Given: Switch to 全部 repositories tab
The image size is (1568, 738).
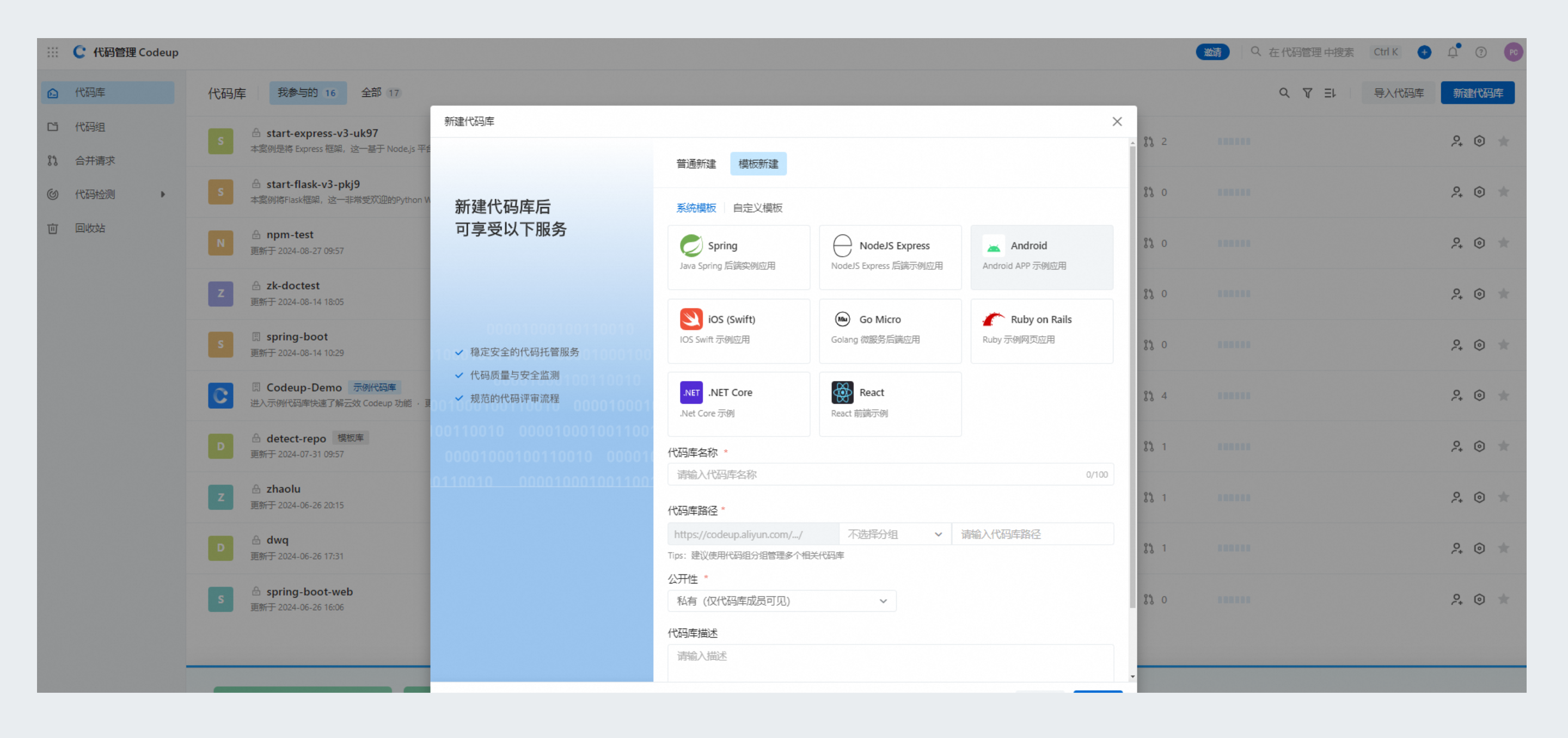Looking at the screenshot, I should pos(381,93).
